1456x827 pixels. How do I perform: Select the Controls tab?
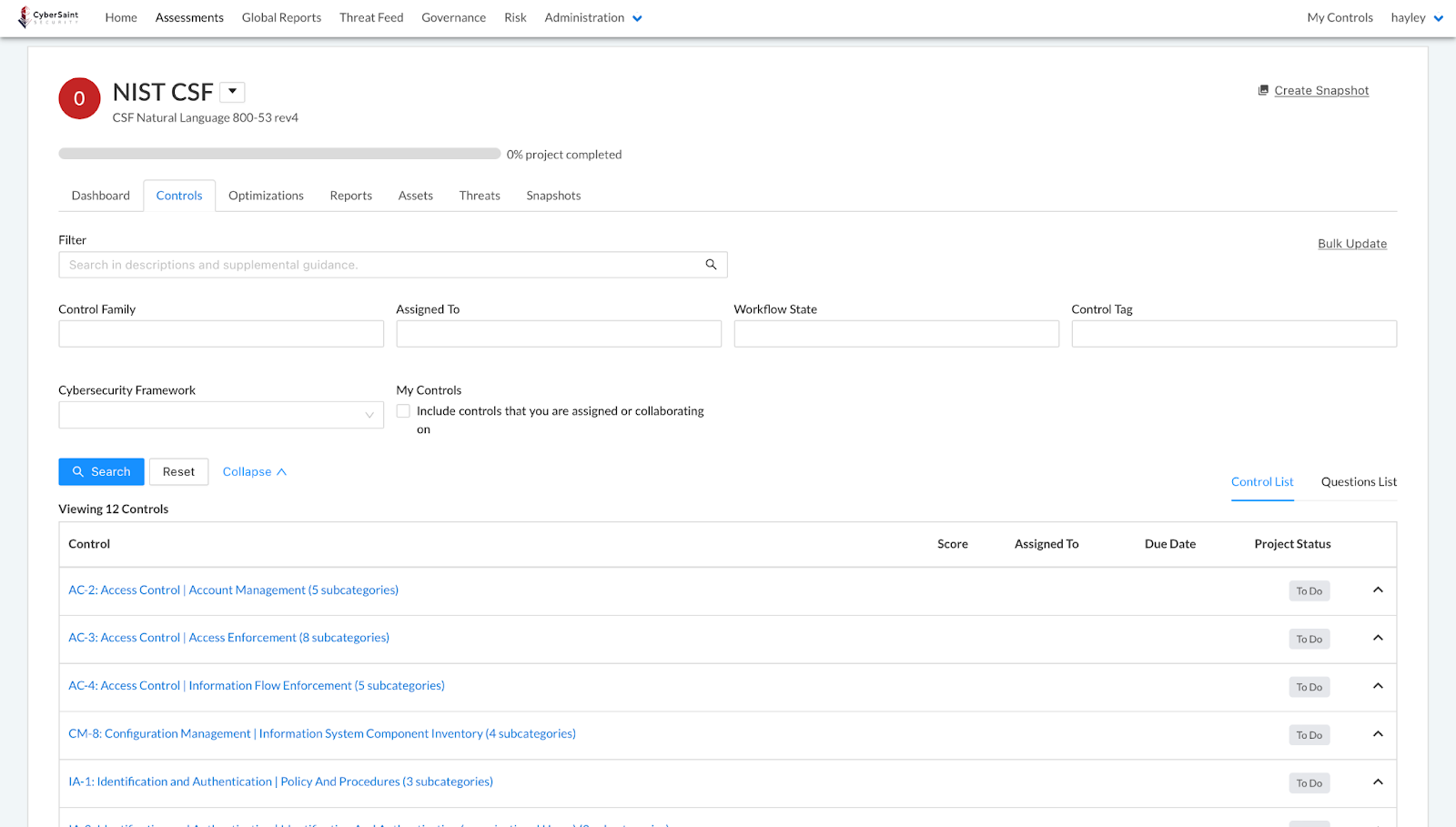[x=179, y=196]
